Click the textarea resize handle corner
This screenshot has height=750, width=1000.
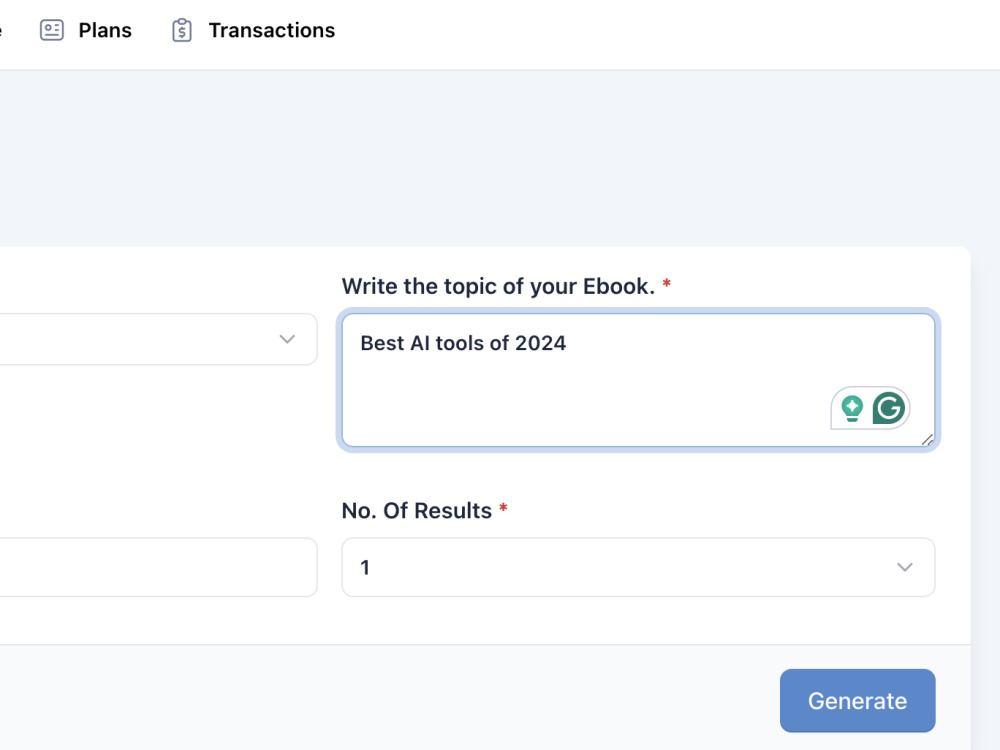click(x=927, y=439)
